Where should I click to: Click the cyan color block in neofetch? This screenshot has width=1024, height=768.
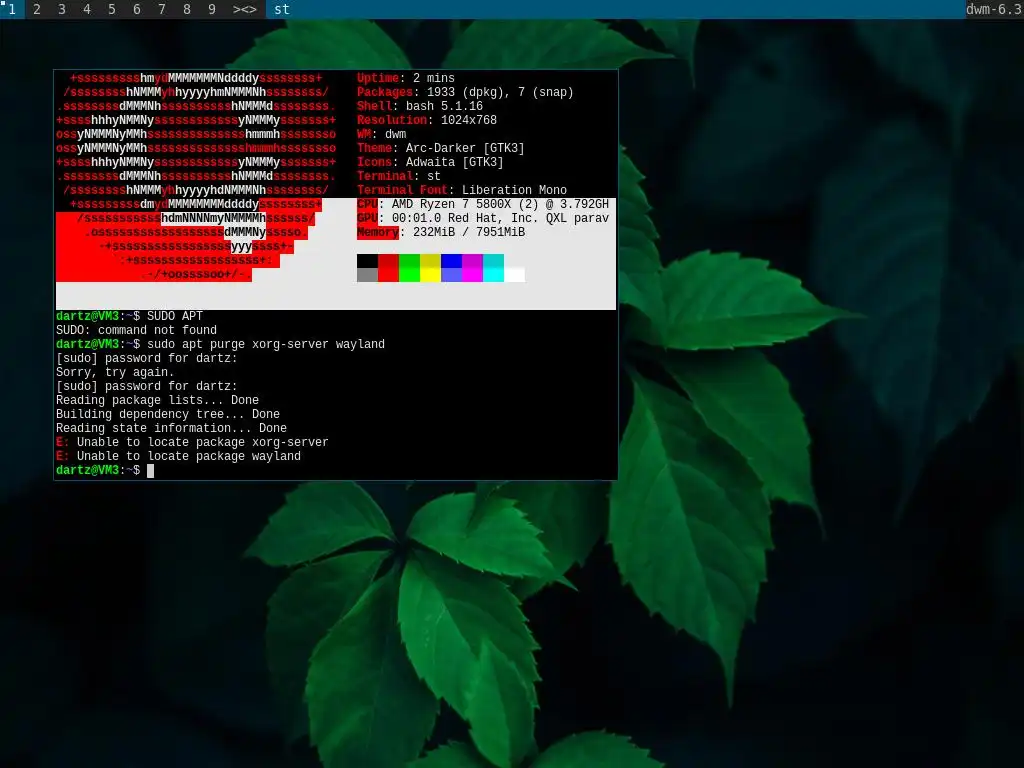493,268
